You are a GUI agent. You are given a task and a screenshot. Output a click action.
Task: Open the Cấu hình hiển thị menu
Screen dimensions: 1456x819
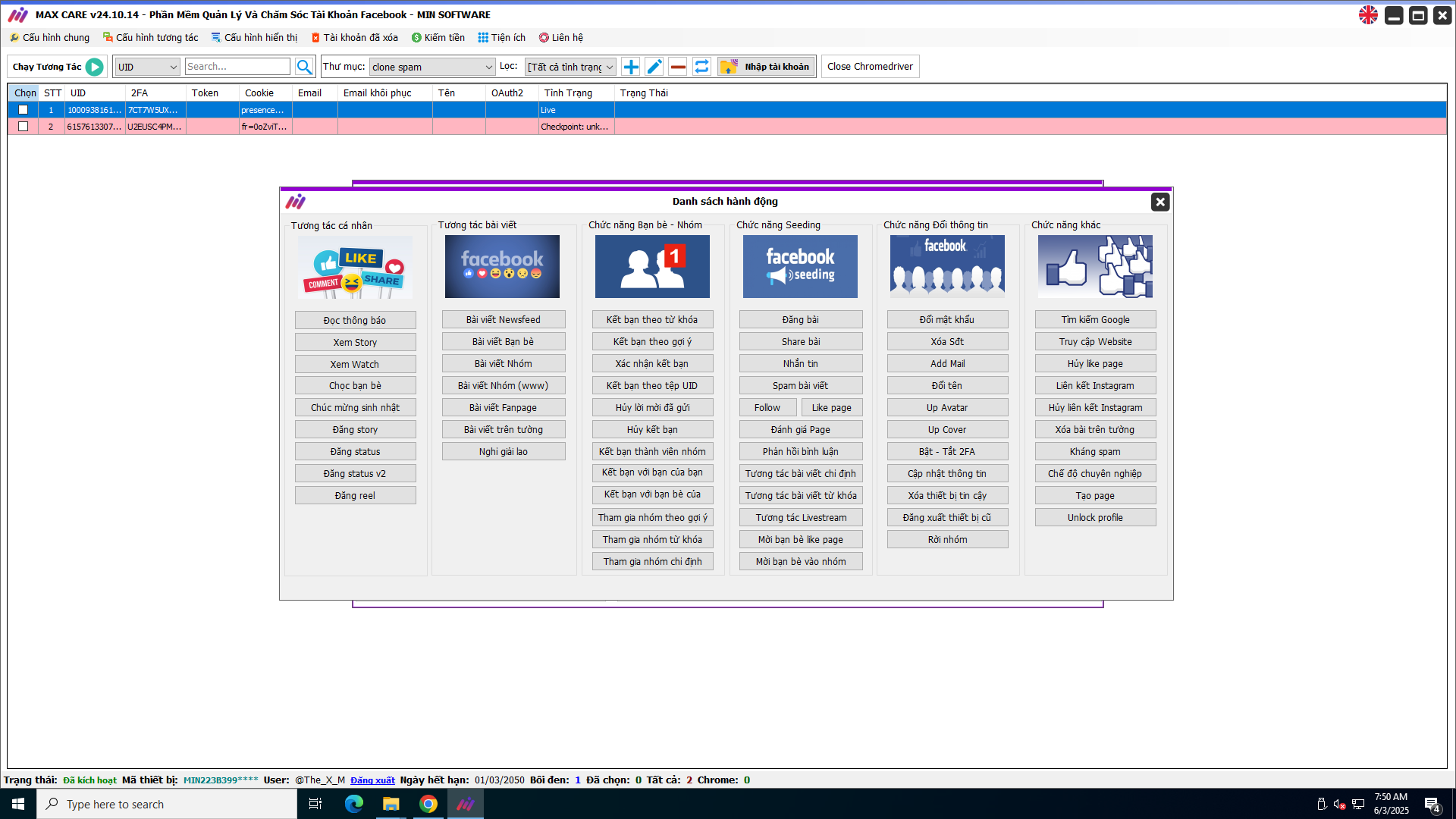[254, 37]
